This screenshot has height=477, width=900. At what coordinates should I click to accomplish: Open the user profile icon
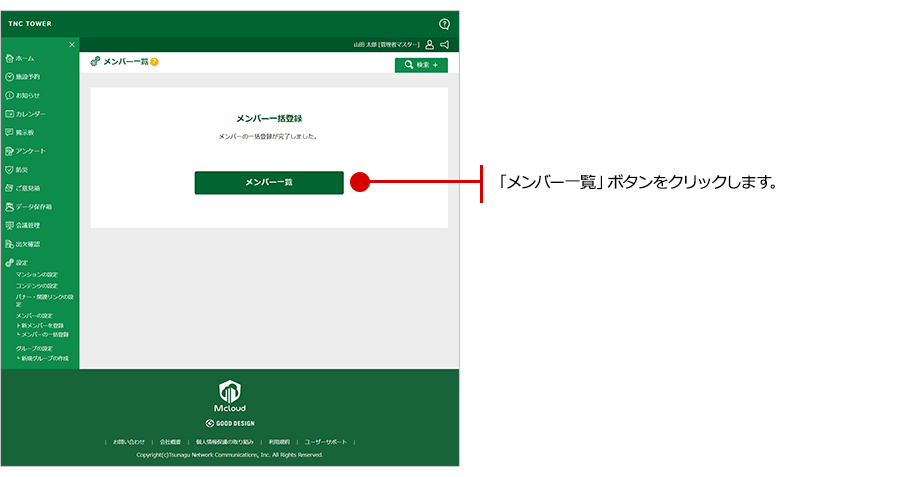[x=429, y=45]
